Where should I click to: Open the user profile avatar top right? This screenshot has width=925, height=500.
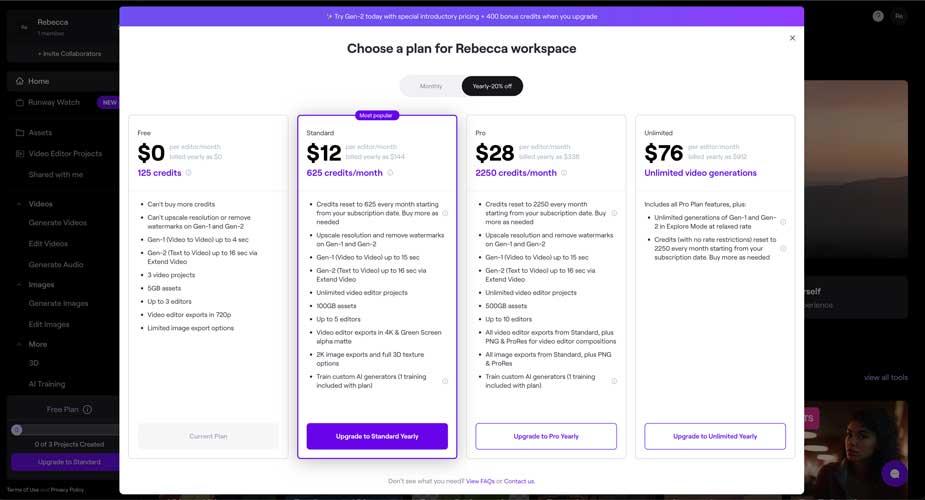click(898, 17)
